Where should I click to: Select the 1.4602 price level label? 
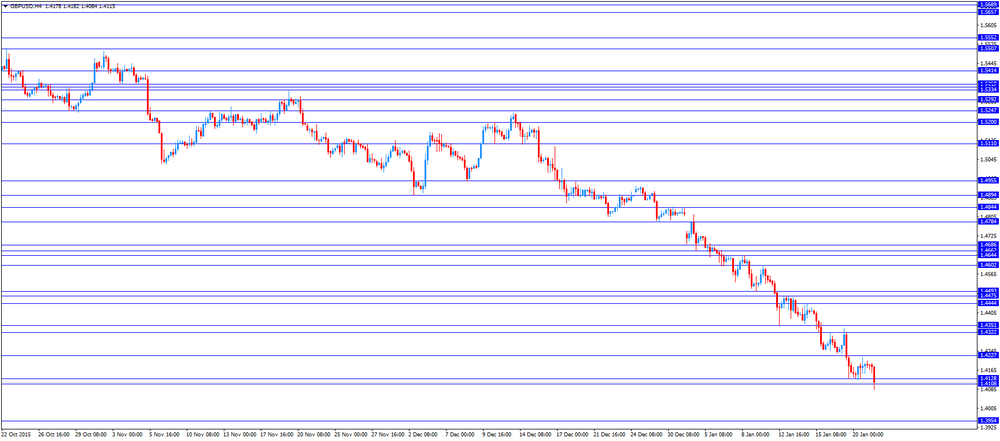click(987, 265)
